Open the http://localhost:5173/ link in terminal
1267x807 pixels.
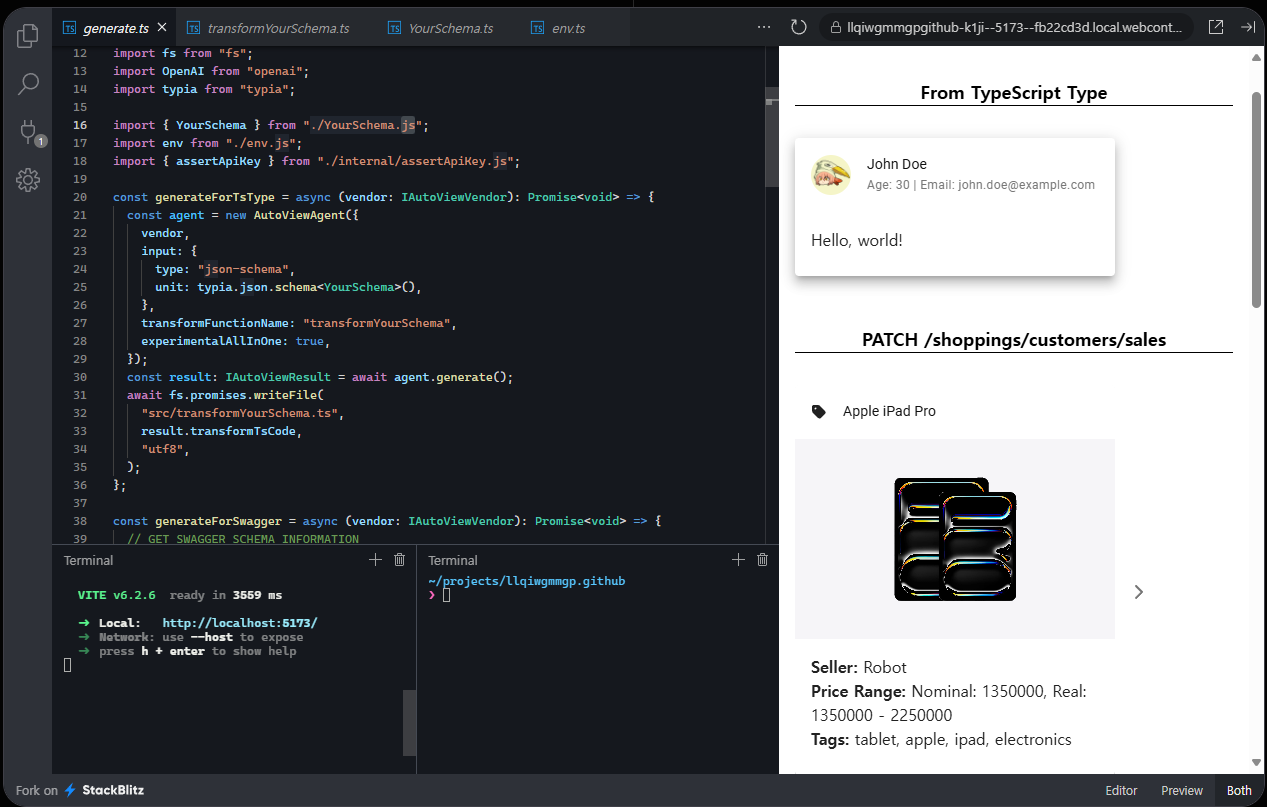coord(240,623)
